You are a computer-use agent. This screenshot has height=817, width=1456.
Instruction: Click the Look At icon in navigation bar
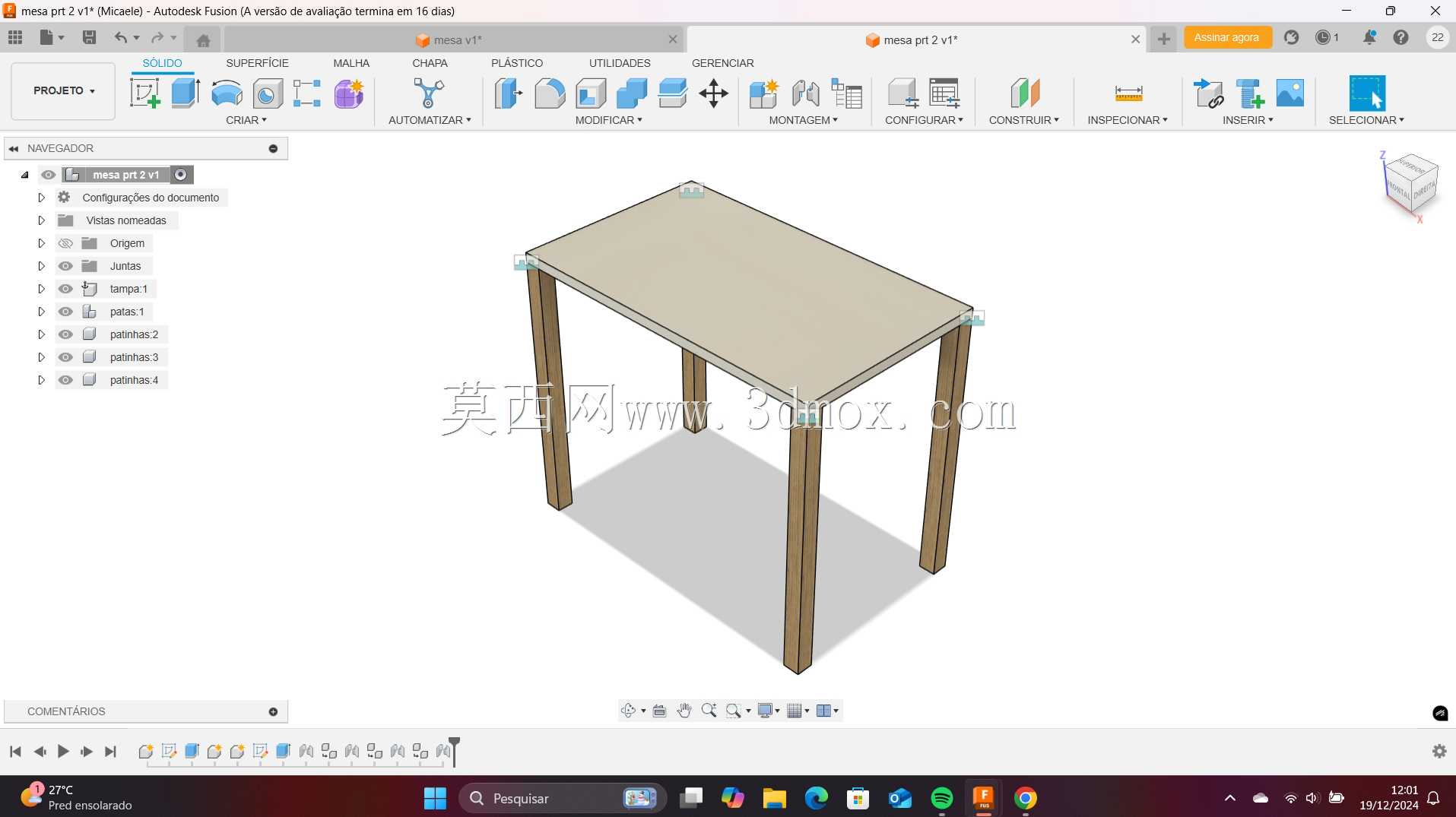659,711
